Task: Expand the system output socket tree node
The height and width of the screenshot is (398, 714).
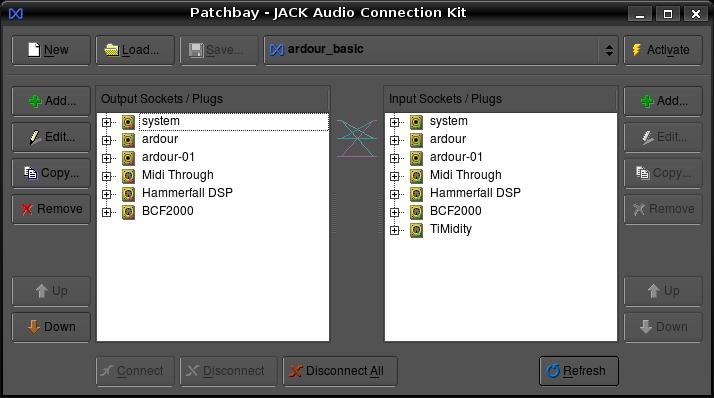Action: (107, 122)
